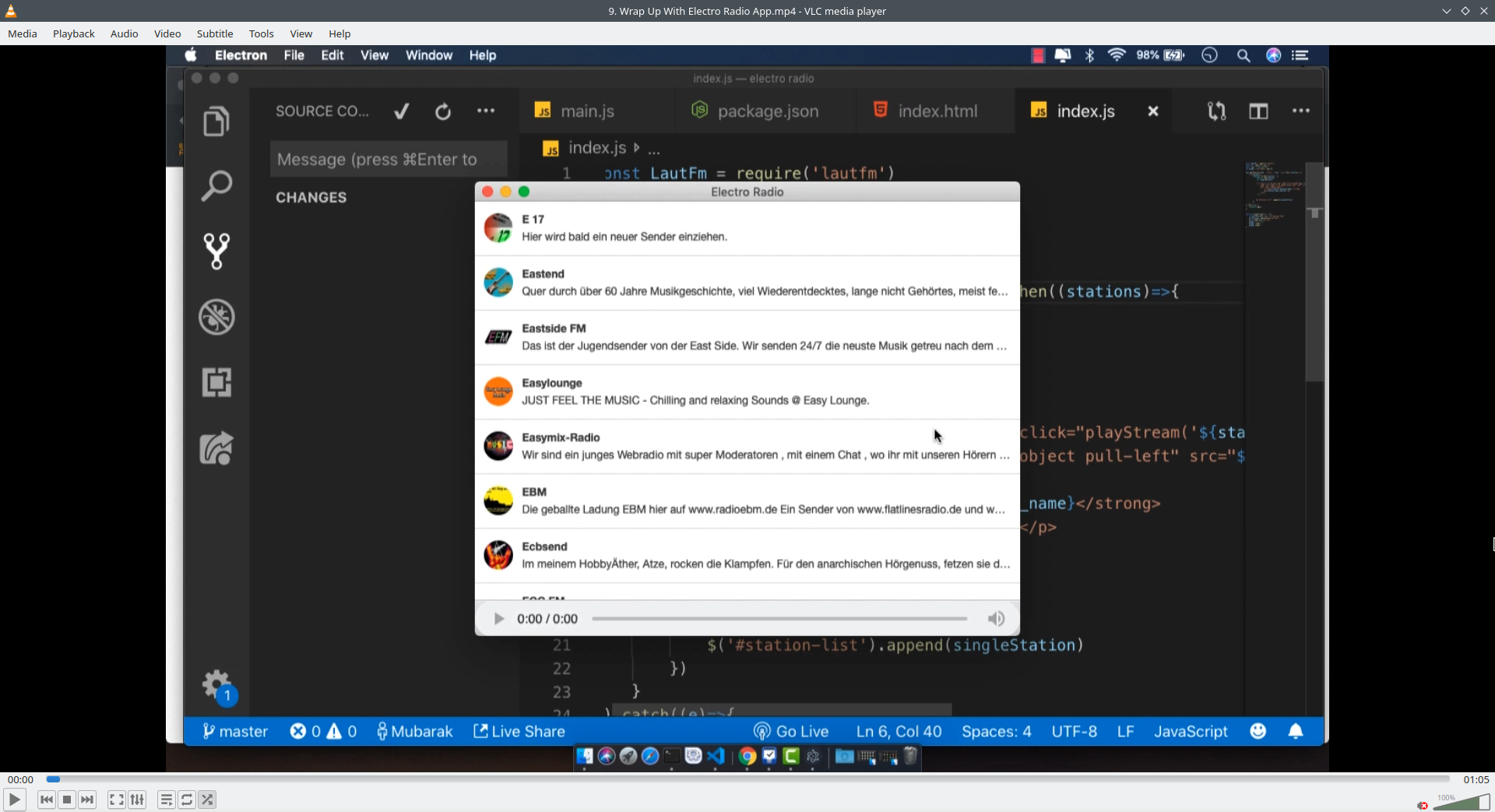
Task: Adjust the VLC volume slider
Action: (x=1462, y=802)
